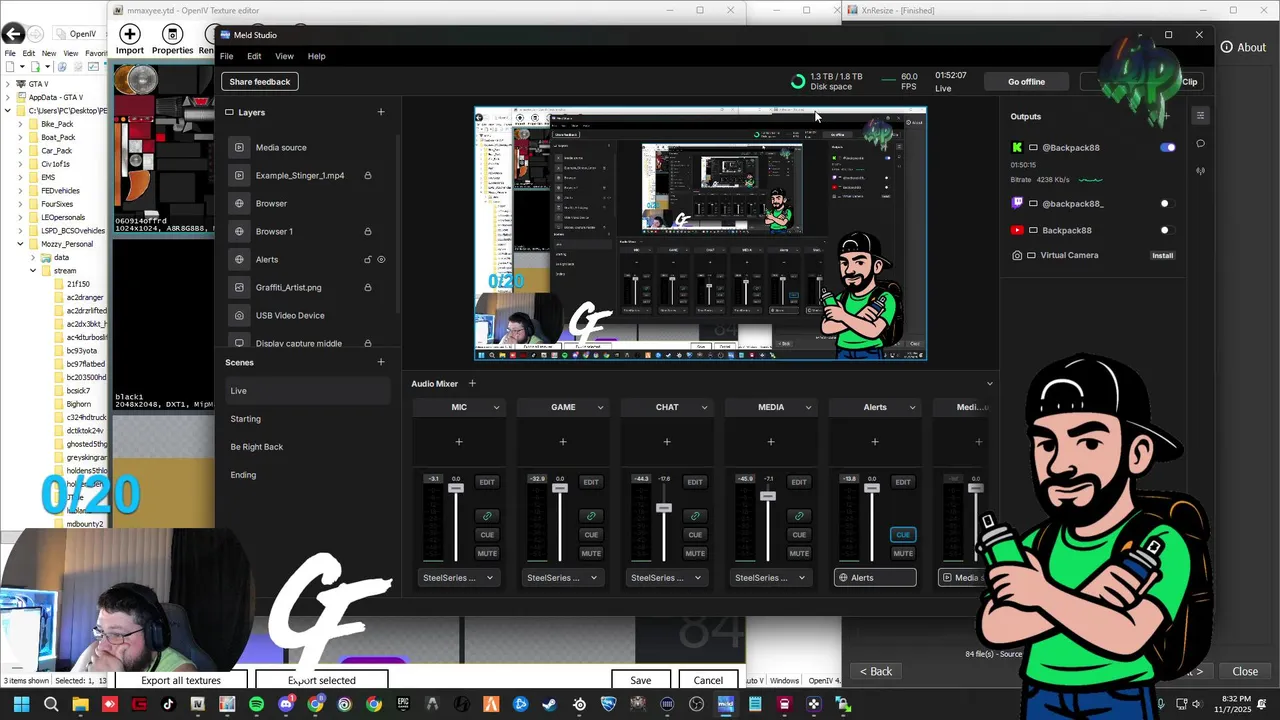Open the Edit menu in Meld Studio

tap(254, 56)
